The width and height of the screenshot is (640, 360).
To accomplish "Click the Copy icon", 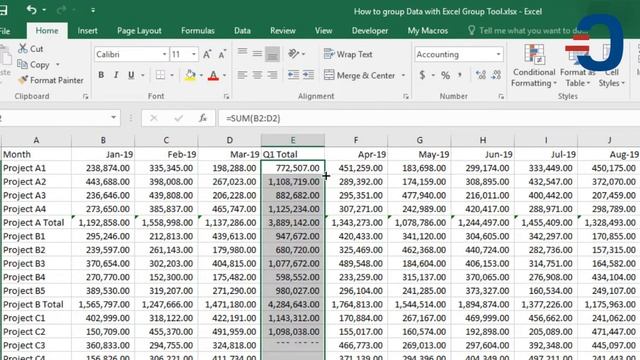I will (x=22, y=64).
